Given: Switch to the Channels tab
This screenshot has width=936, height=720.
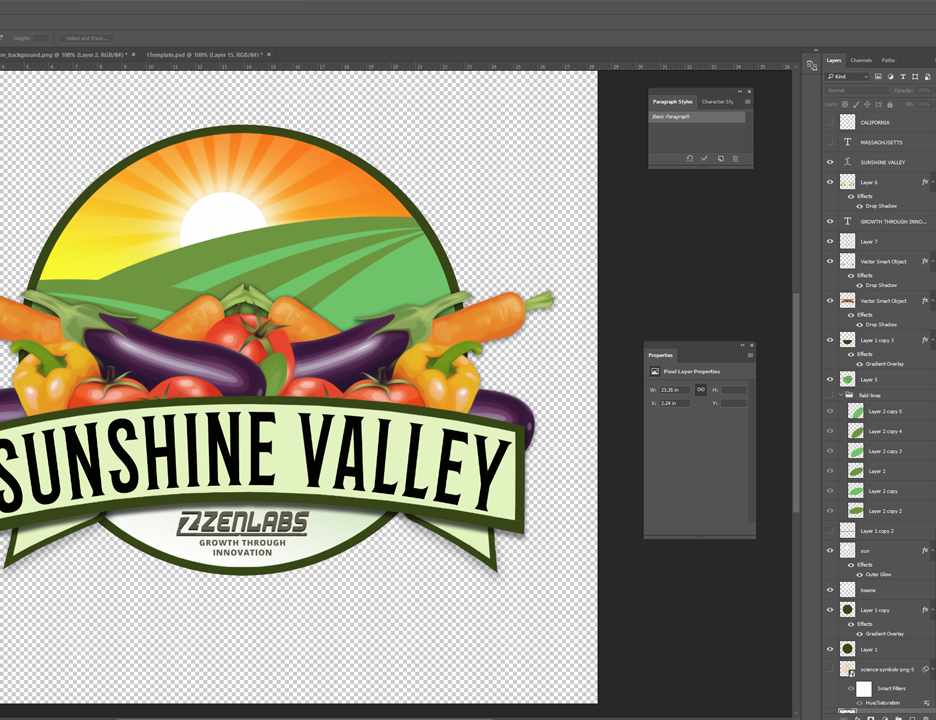Looking at the screenshot, I should 861,60.
